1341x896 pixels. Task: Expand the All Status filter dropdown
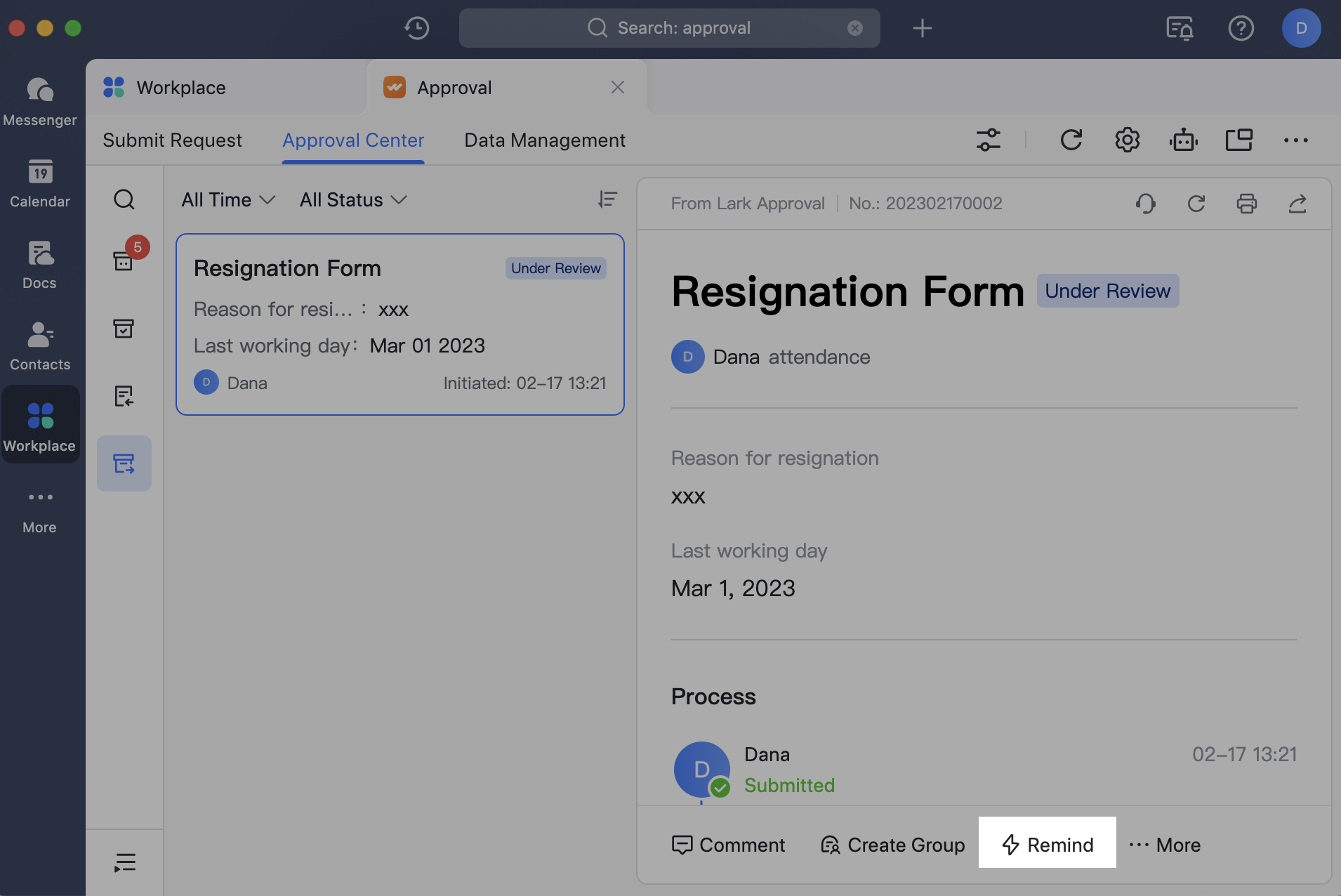(352, 200)
